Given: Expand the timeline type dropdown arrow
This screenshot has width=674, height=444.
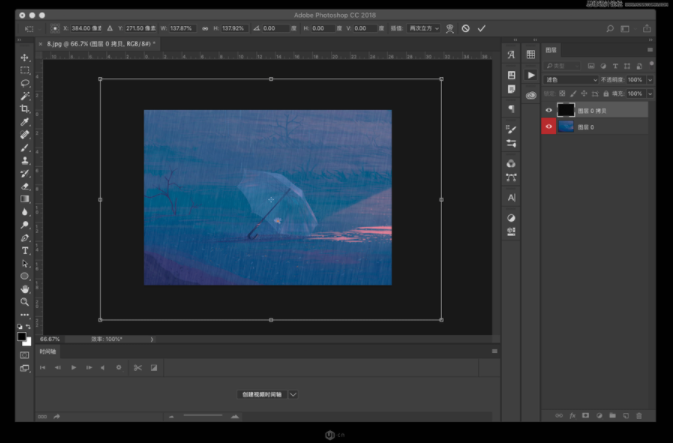Looking at the screenshot, I should (293, 395).
